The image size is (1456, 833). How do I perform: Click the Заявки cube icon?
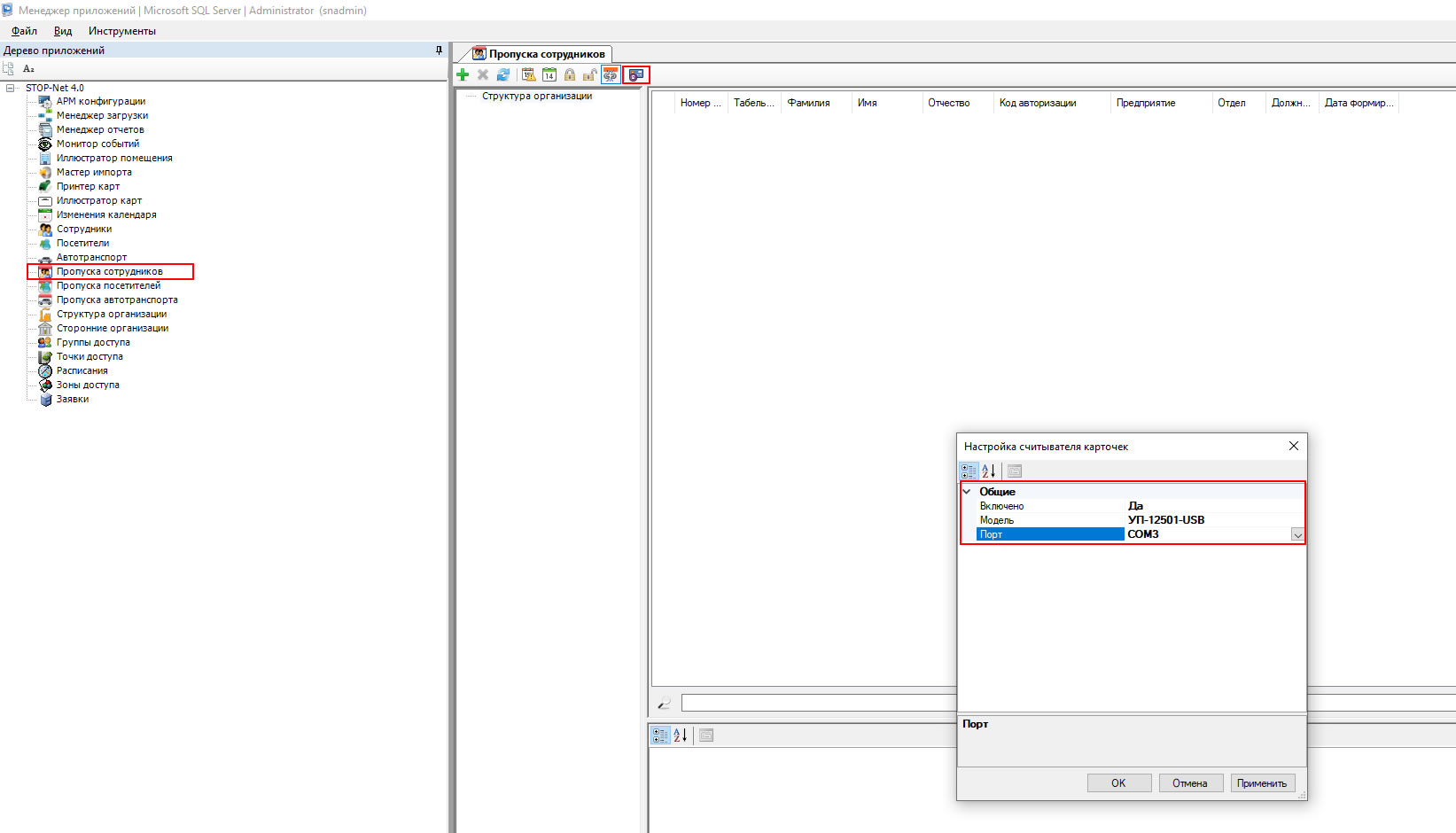pyautogui.click(x=45, y=399)
